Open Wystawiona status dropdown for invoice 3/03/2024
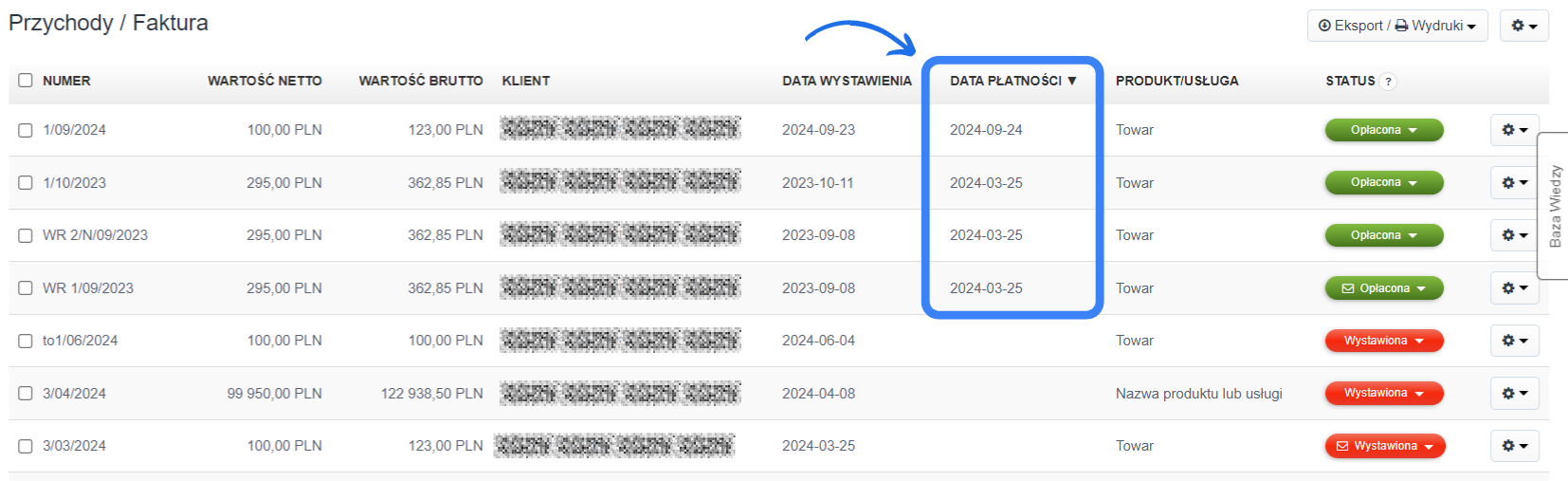The width and height of the screenshot is (1568, 481). (x=1384, y=446)
